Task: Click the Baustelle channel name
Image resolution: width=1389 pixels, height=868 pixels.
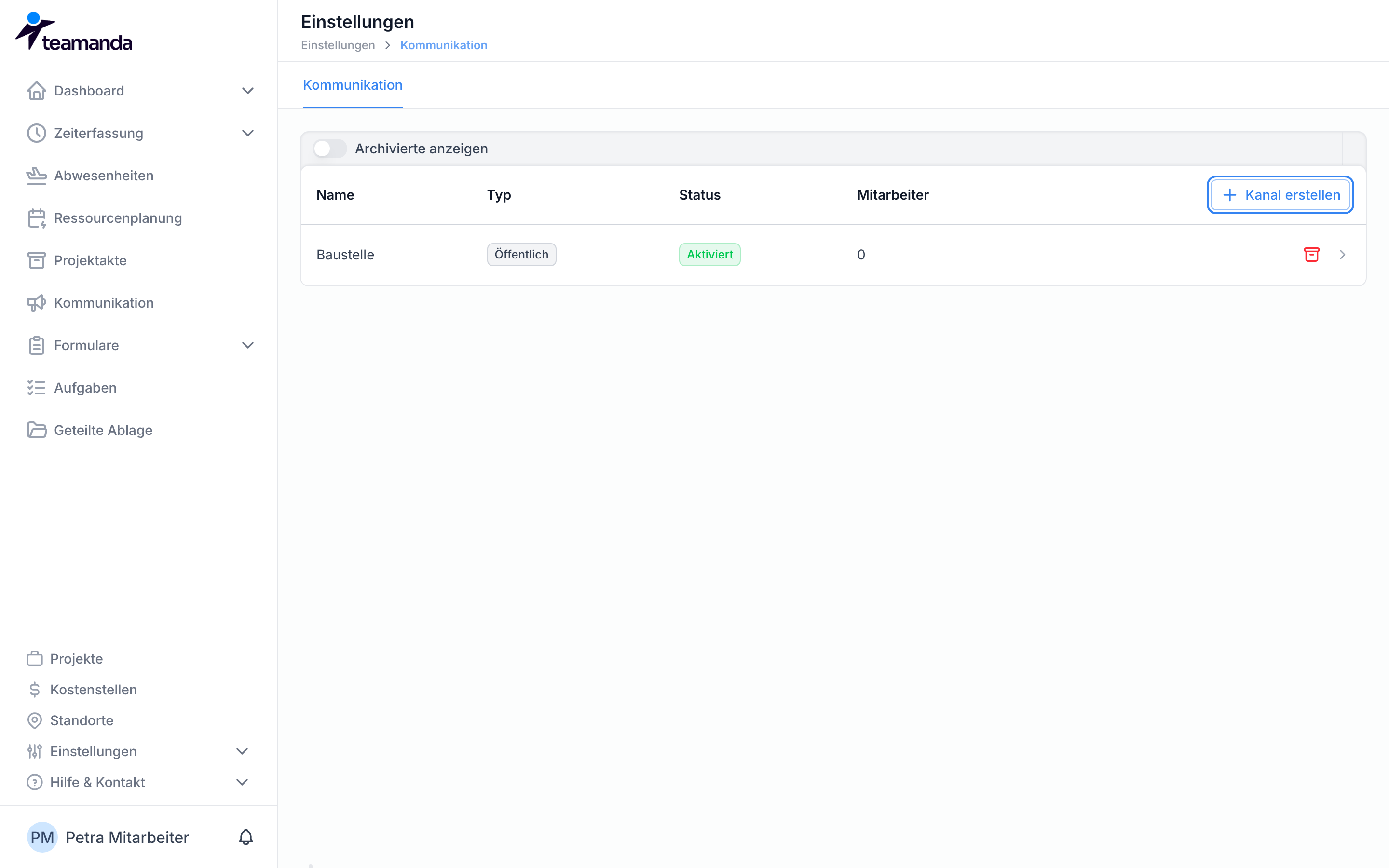Action: click(x=345, y=254)
